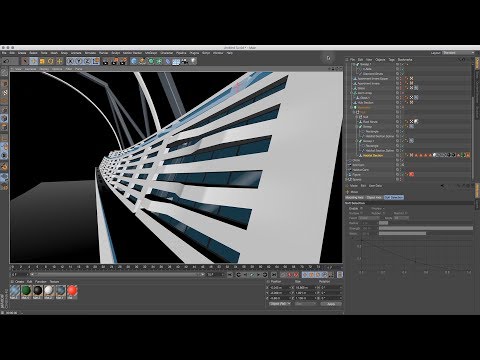Screen dimensions: 480x360
Task: Open the Attributes Mode menu
Action: click(x=354, y=186)
